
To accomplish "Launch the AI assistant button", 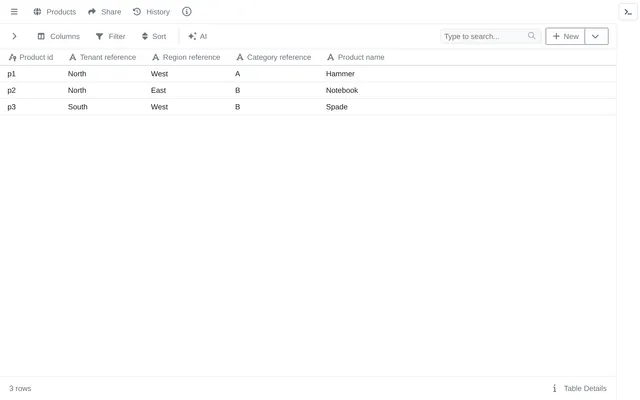I will coord(198,36).
